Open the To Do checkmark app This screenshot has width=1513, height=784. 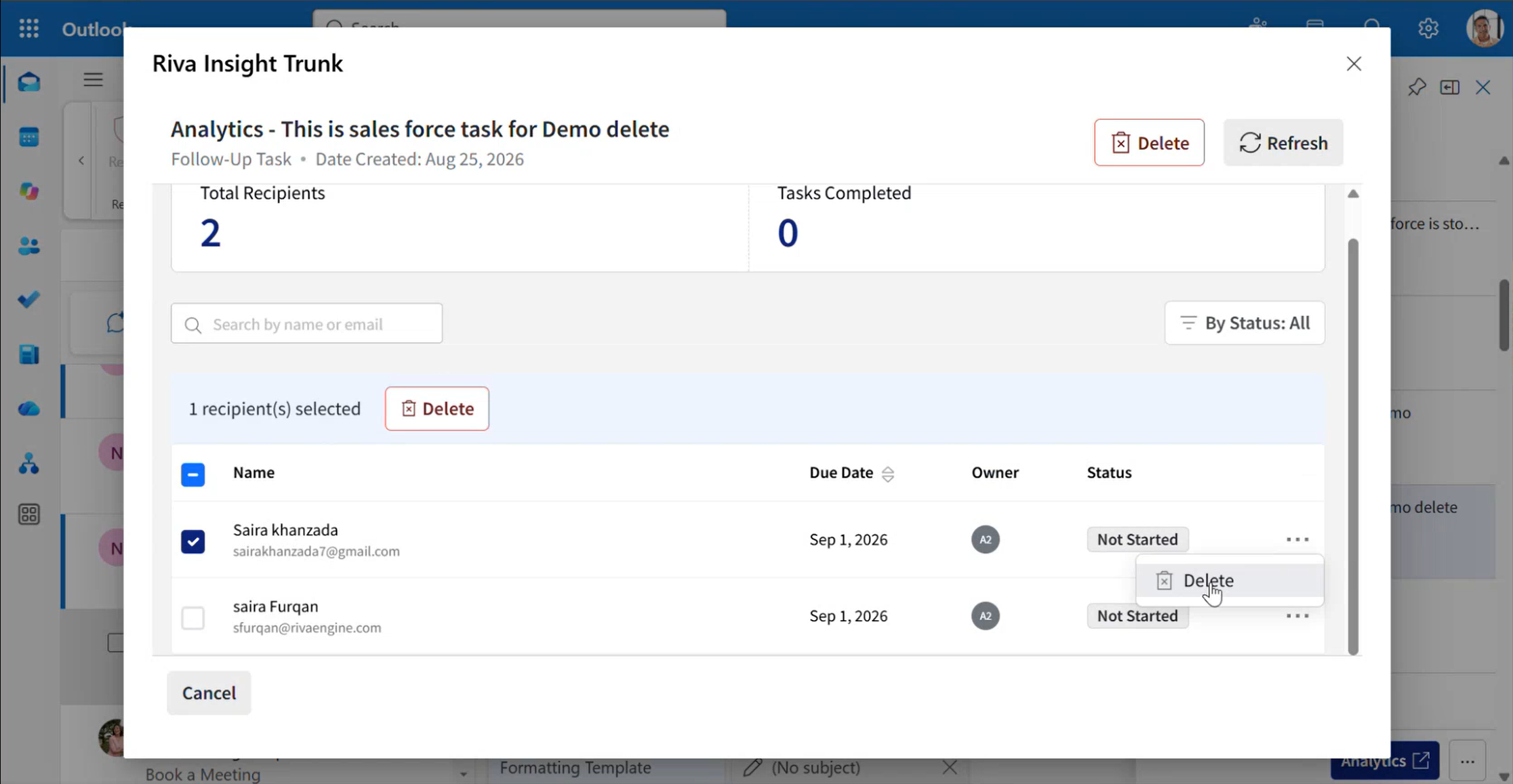point(28,300)
